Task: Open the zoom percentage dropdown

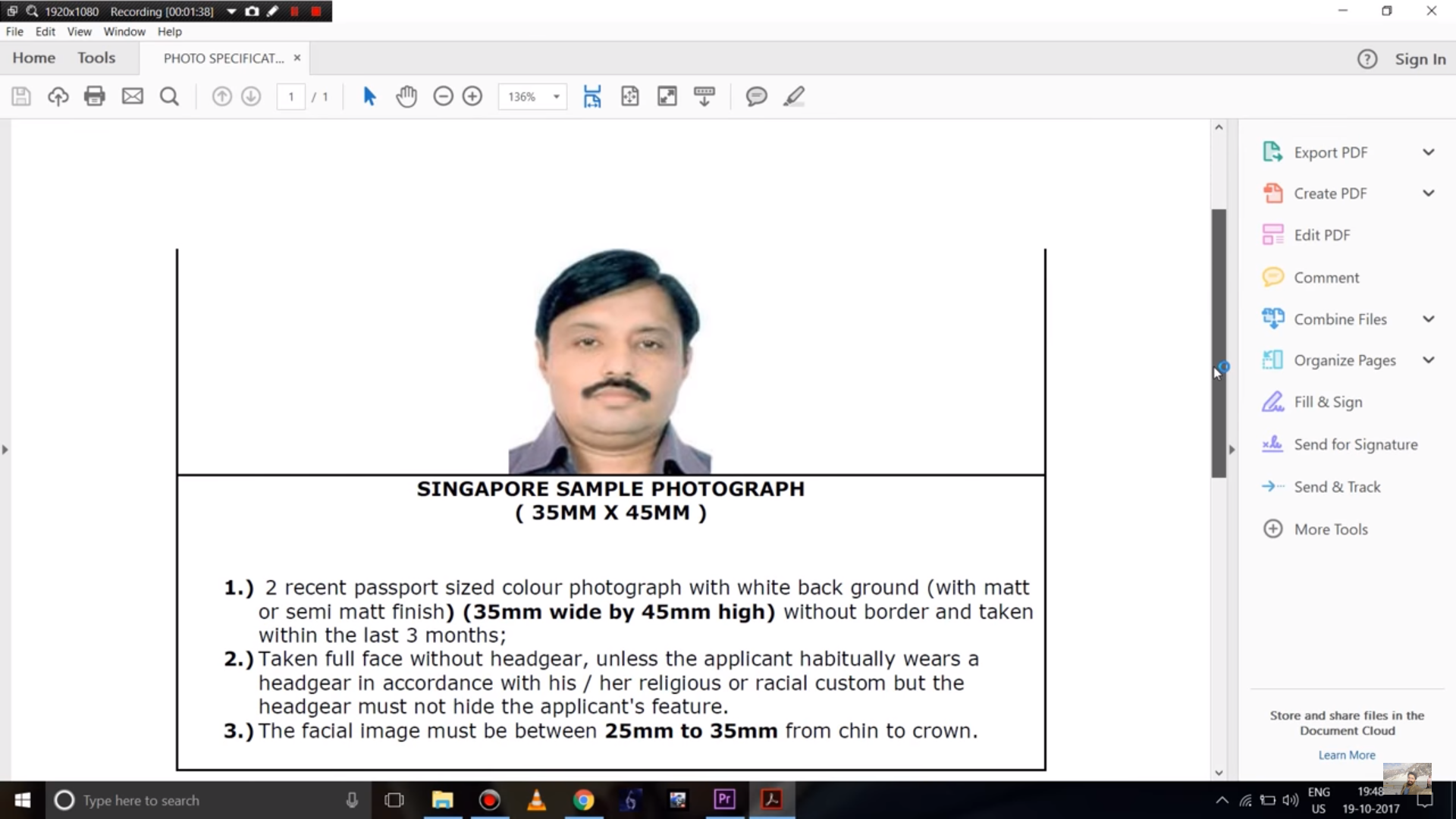Action: point(556,96)
